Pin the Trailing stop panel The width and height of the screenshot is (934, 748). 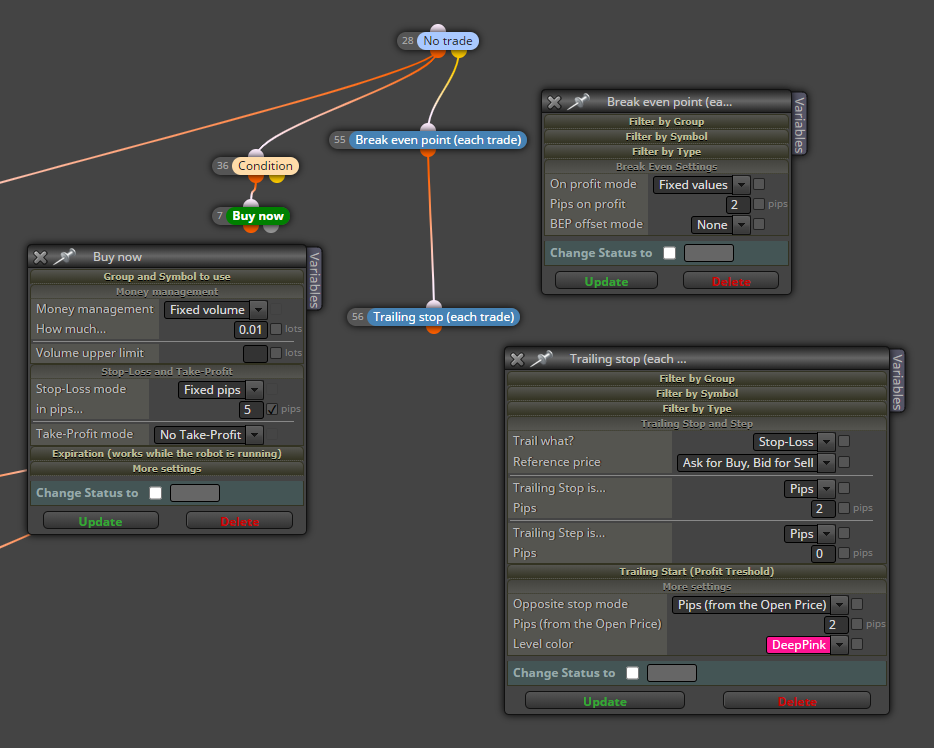point(541,359)
